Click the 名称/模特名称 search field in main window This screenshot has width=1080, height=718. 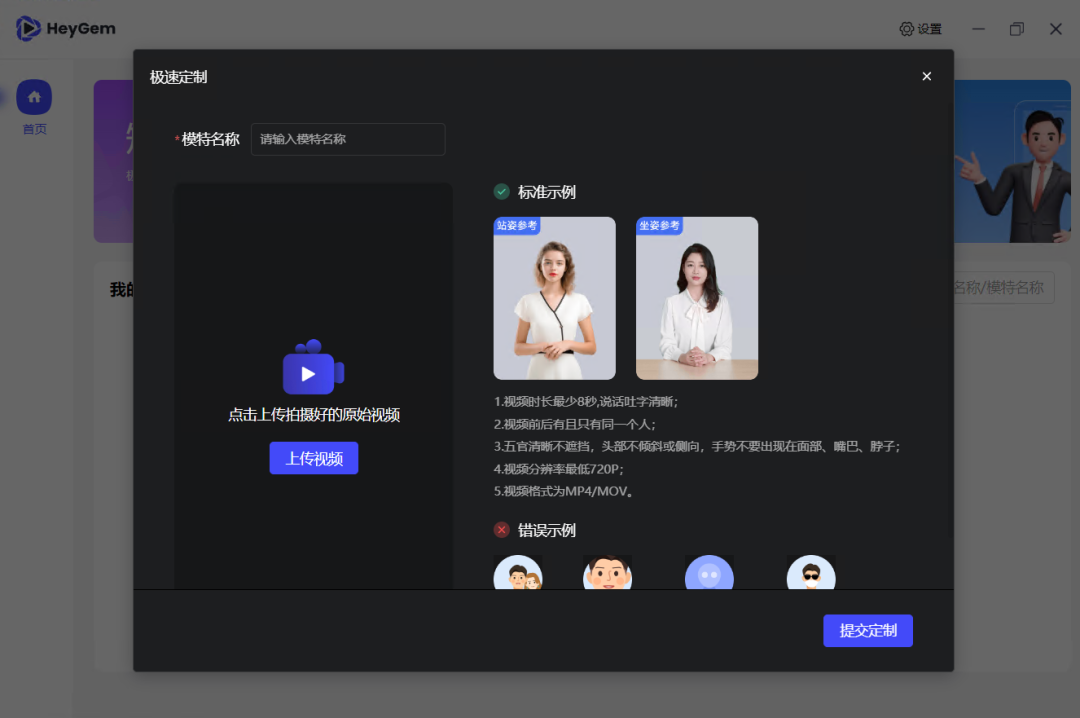click(x=1004, y=287)
